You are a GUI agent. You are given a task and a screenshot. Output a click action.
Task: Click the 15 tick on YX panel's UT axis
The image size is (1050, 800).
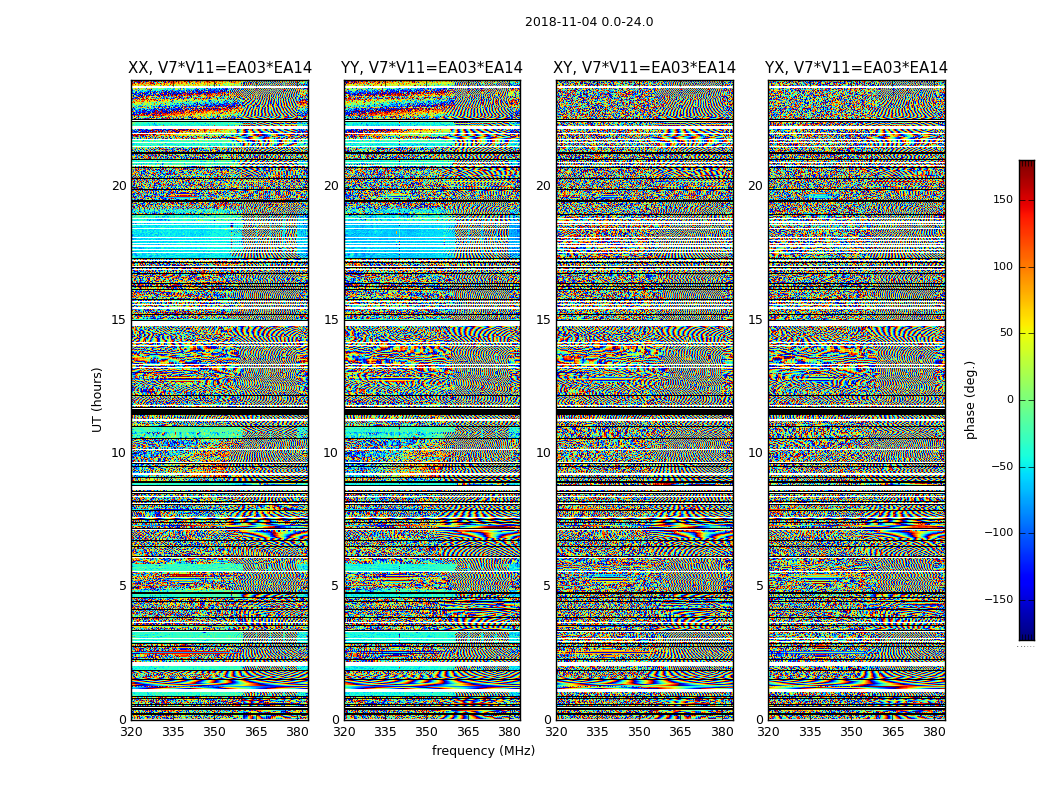756,320
